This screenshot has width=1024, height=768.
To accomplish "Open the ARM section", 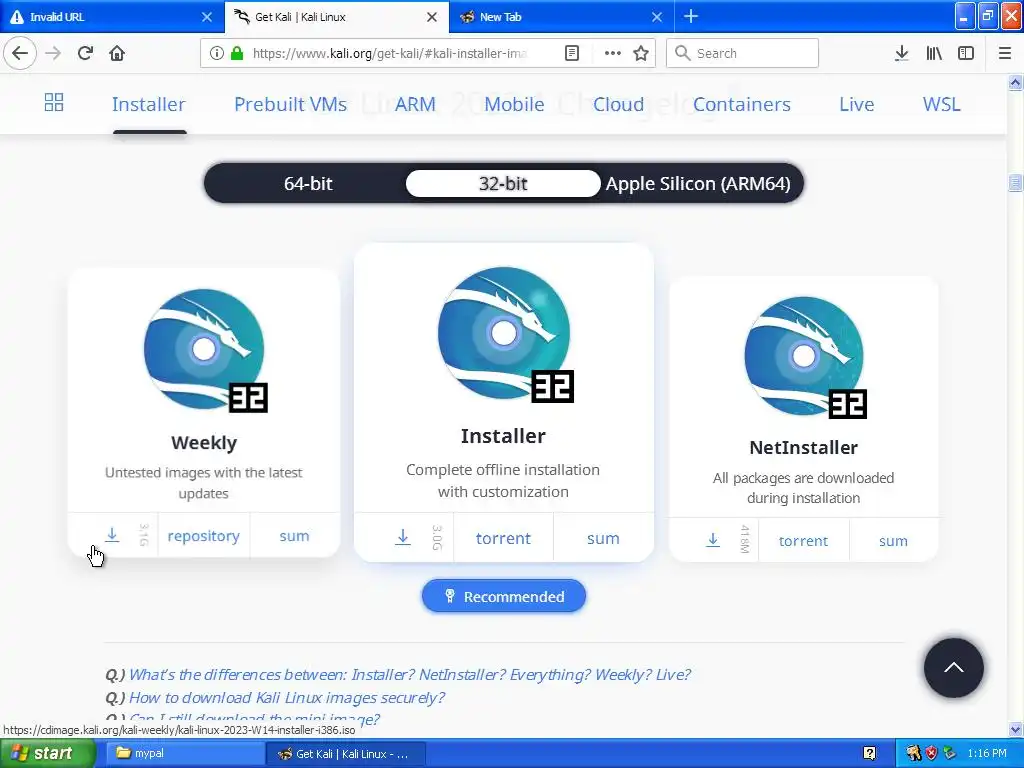I will pos(415,104).
